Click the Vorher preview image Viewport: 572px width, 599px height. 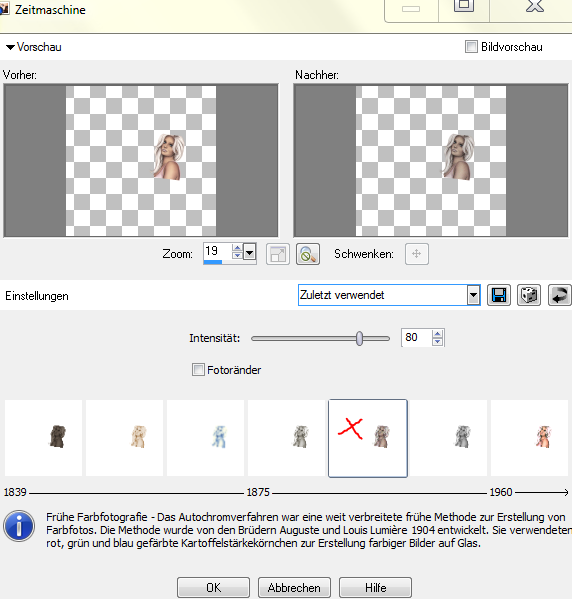(x=141, y=160)
